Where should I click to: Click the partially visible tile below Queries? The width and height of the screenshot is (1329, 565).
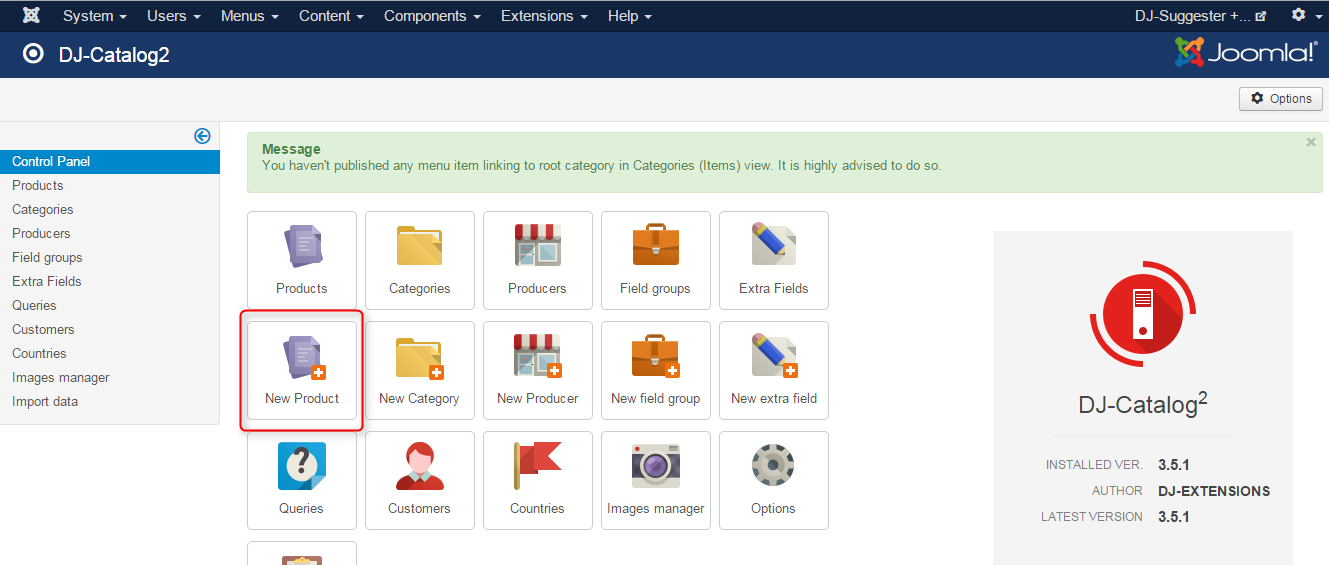point(302,553)
